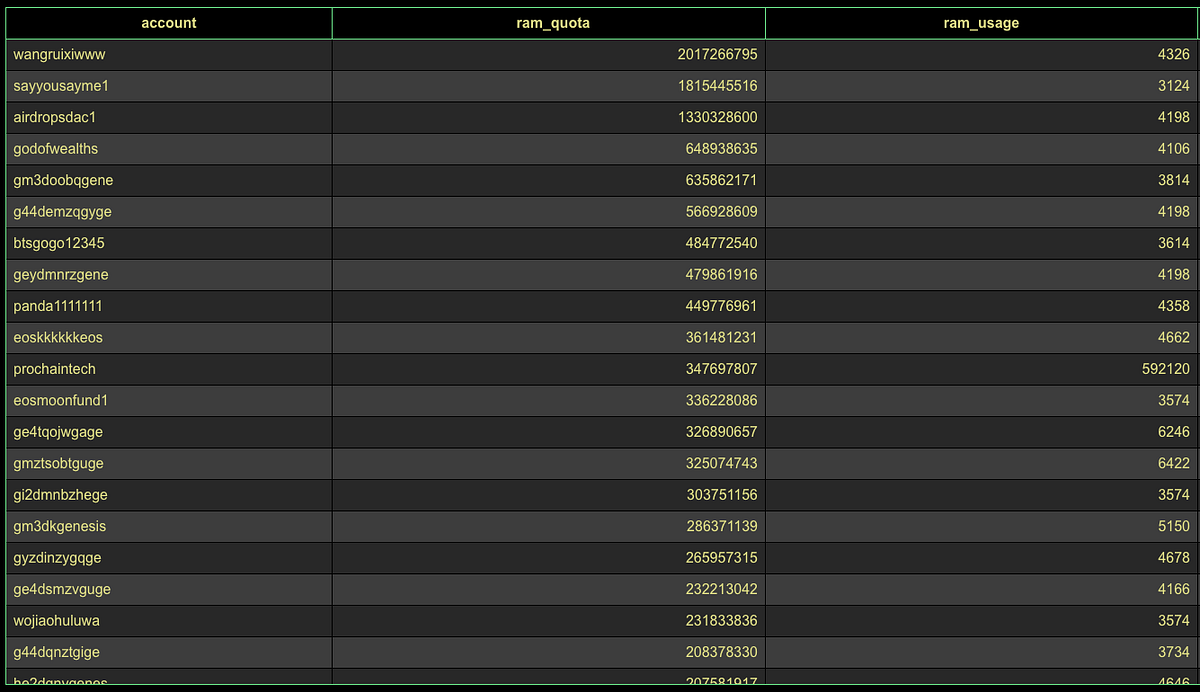Viewport: 1200px width, 692px height.
Task: Select the wangruixiwww account cell
Action: [x=169, y=55]
